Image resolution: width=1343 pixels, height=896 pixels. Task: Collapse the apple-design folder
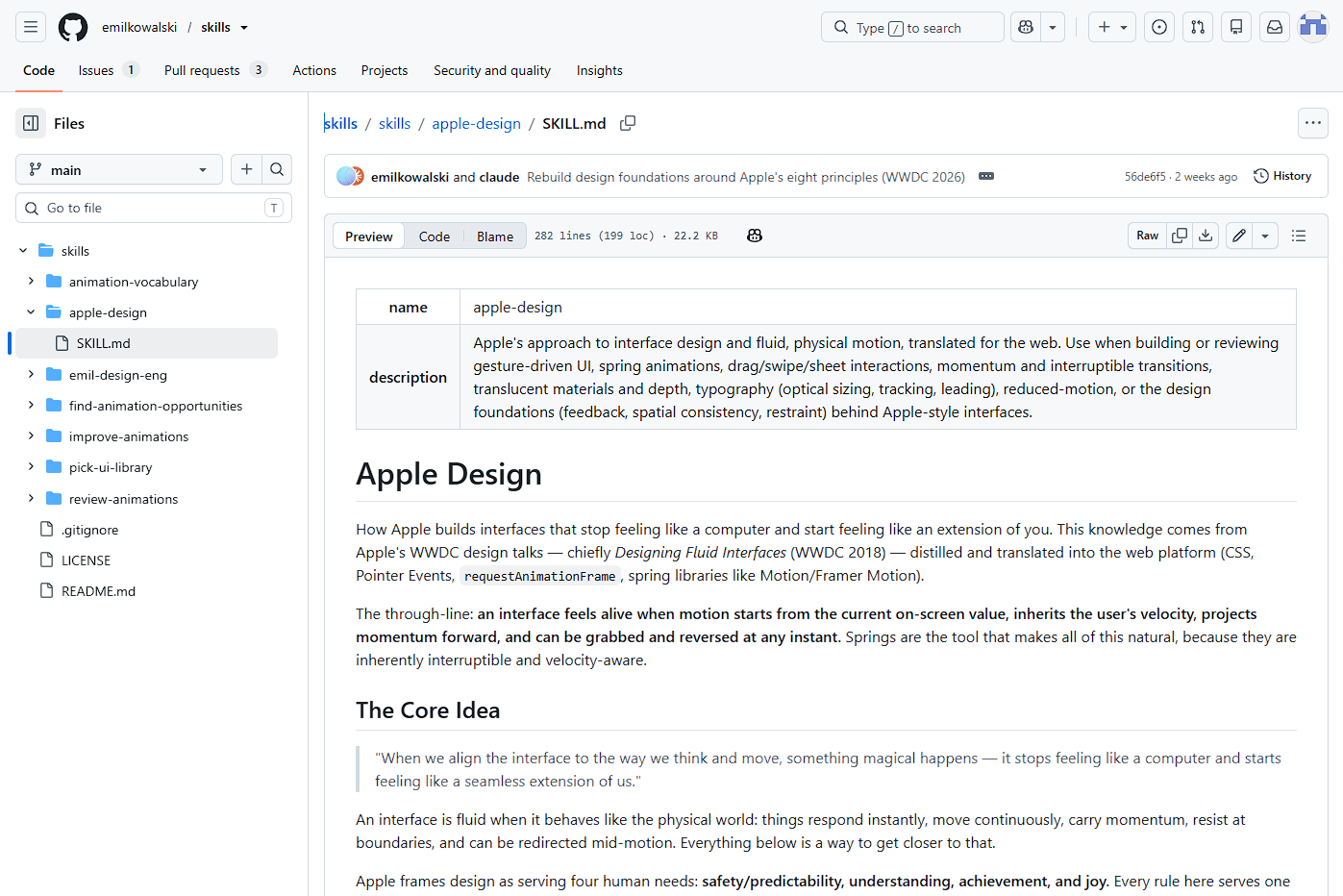[31, 312]
